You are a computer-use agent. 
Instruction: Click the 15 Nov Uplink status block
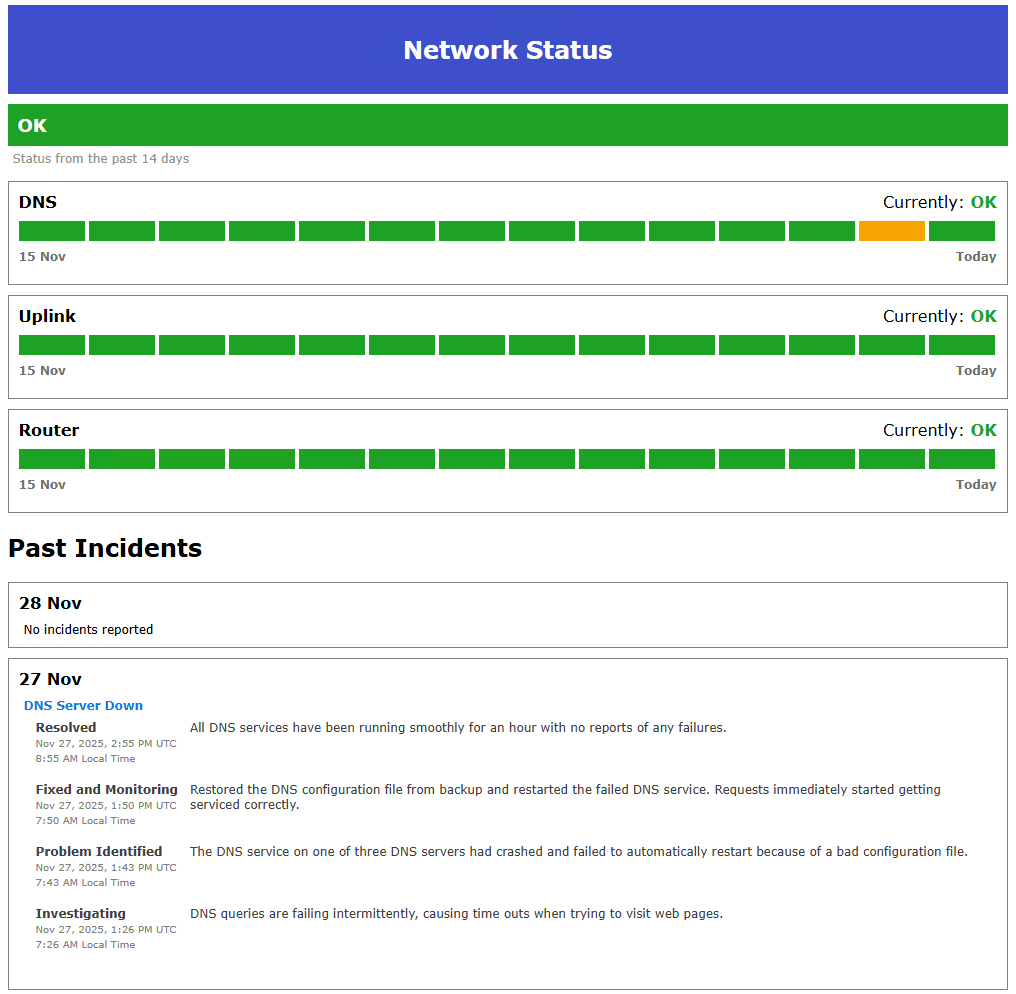point(51,344)
